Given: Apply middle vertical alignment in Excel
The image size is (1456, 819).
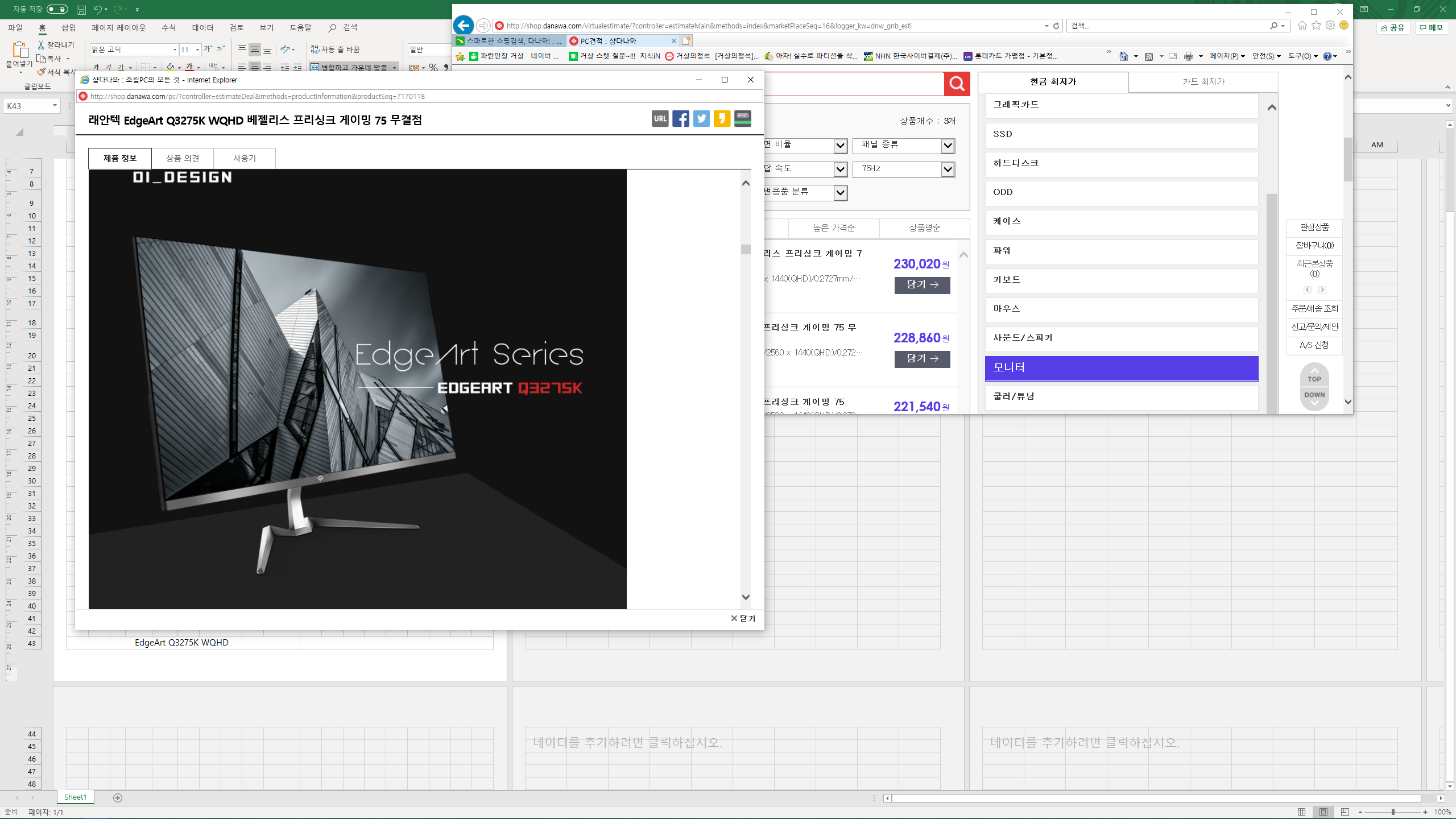Looking at the screenshot, I should point(255,49).
